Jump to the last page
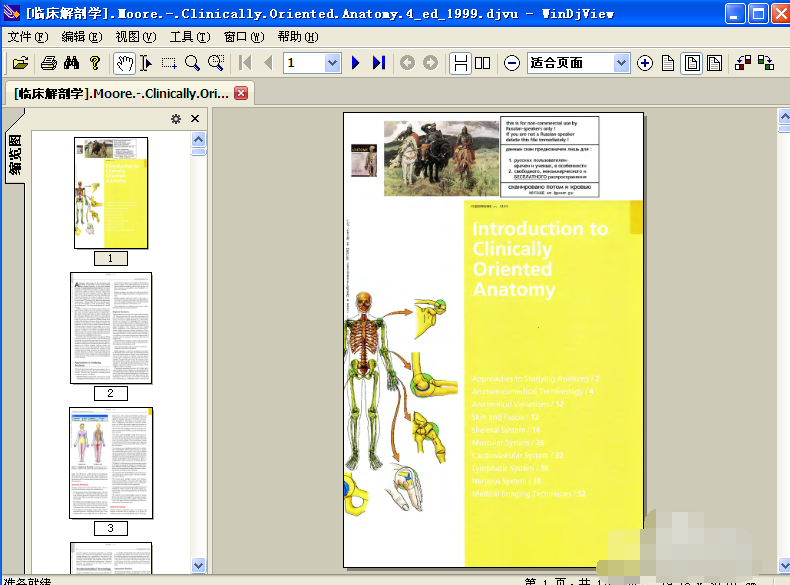Viewport: 790px width, 585px height. (379, 63)
